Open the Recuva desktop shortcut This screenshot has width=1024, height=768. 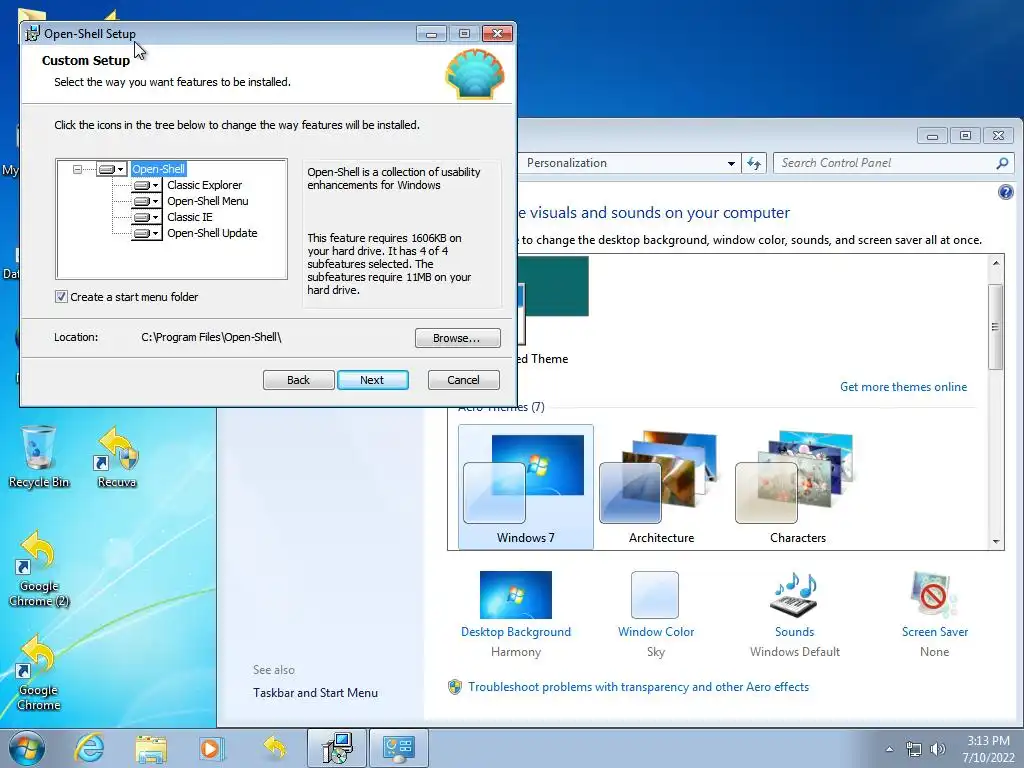(117, 458)
